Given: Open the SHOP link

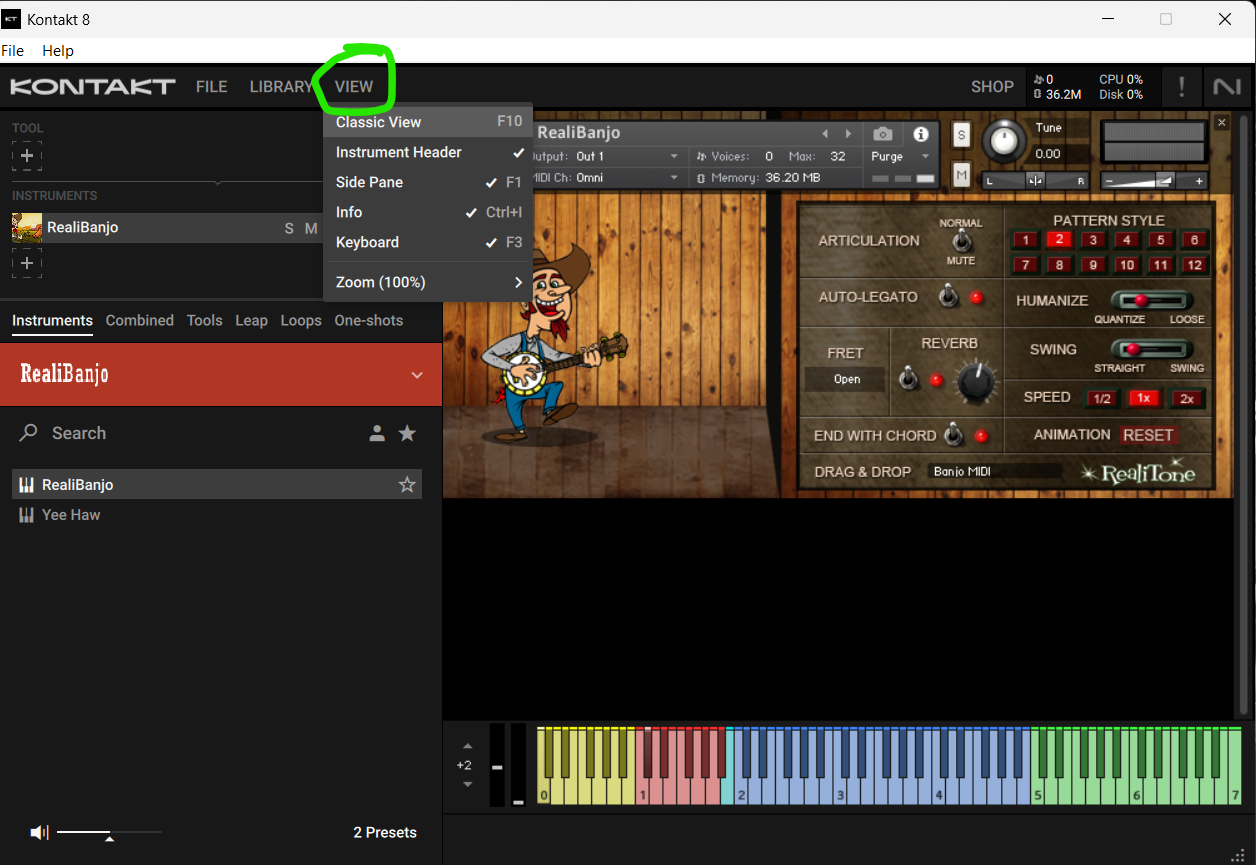Looking at the screenshot, I should point(992,87).
